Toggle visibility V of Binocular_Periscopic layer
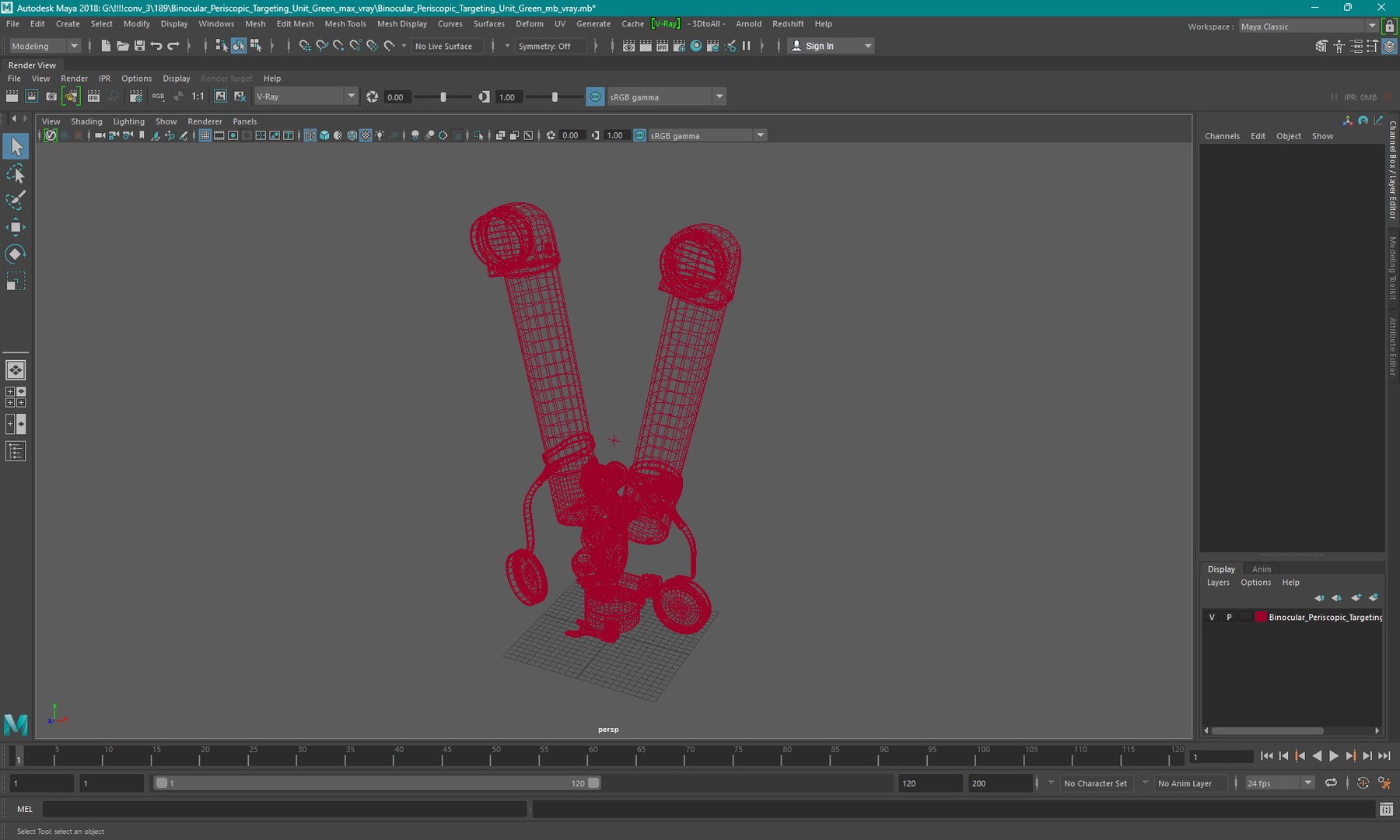The width and height of the screenshot is (1400, 840). click(x=1212, y=617)
